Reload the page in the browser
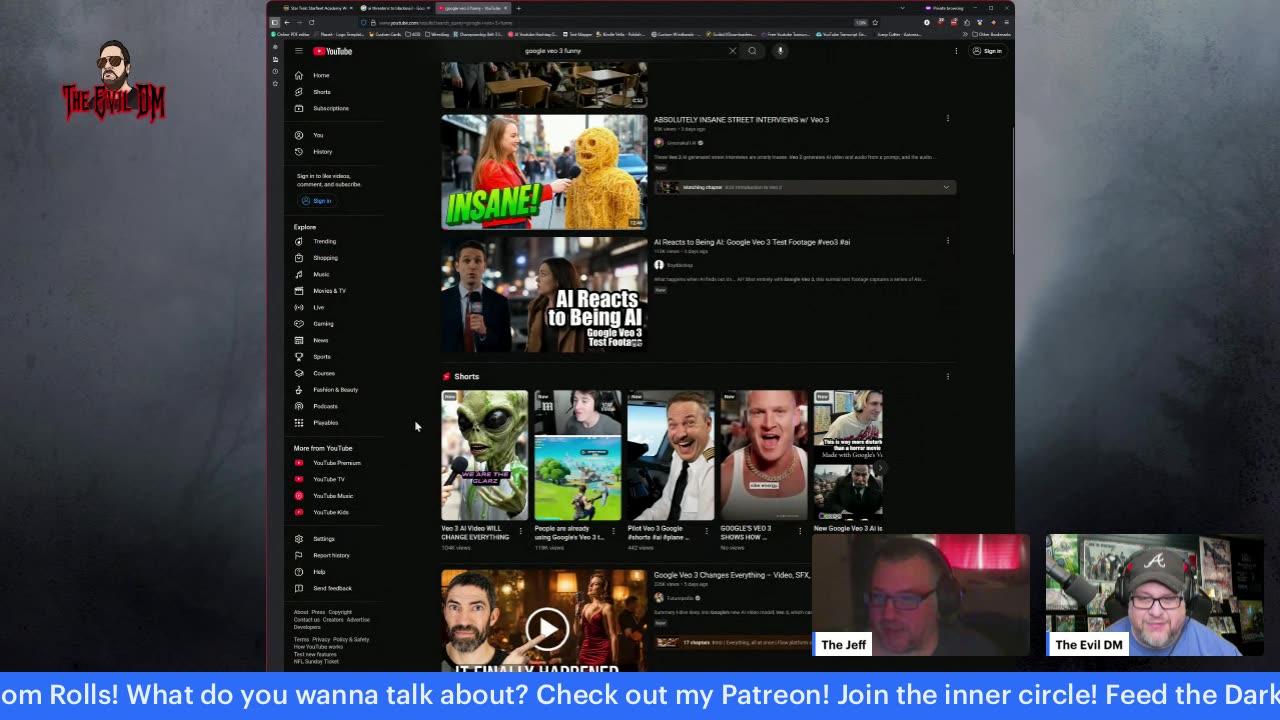Screen dimensions: 1280x720 [311, 22]
